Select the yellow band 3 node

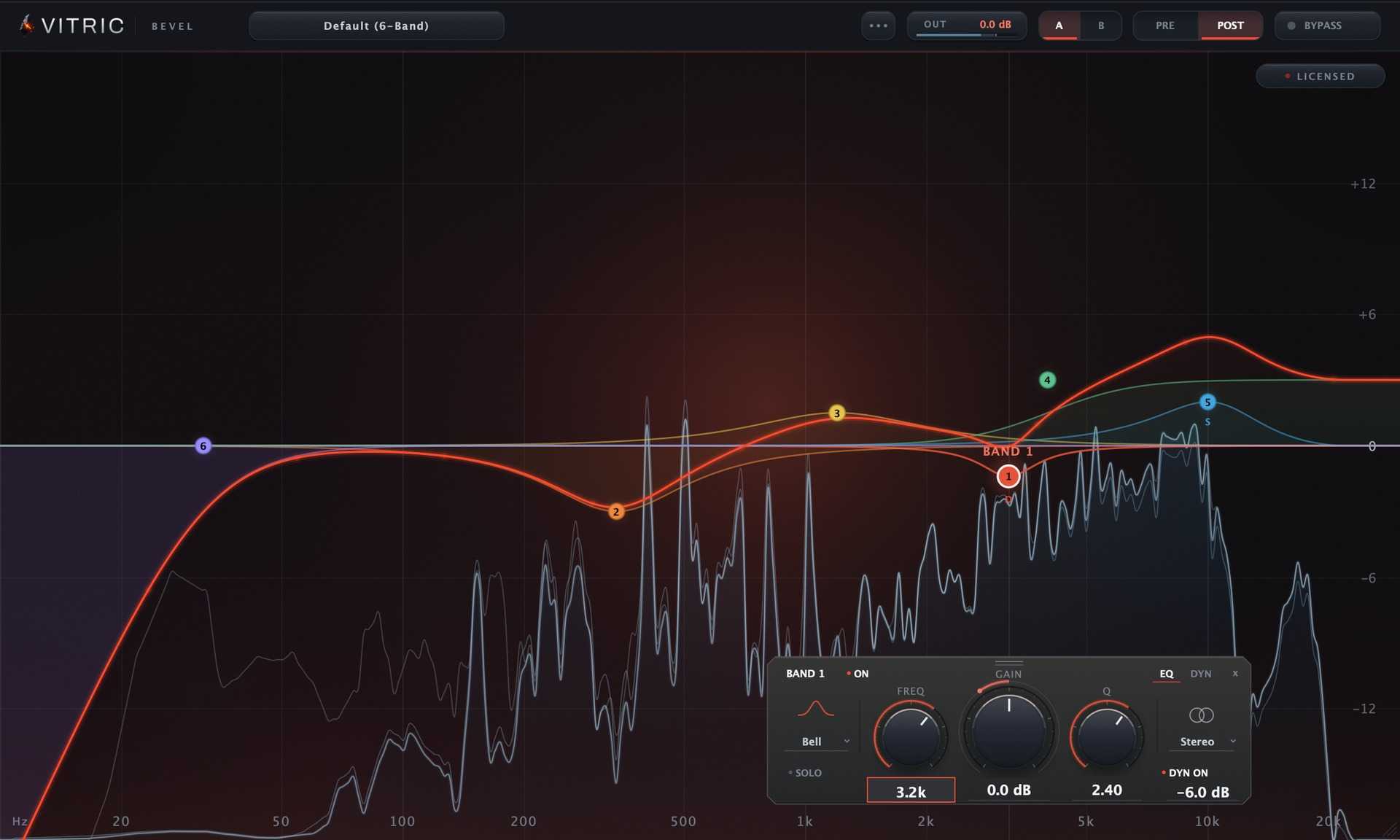[x=836, y=413]
